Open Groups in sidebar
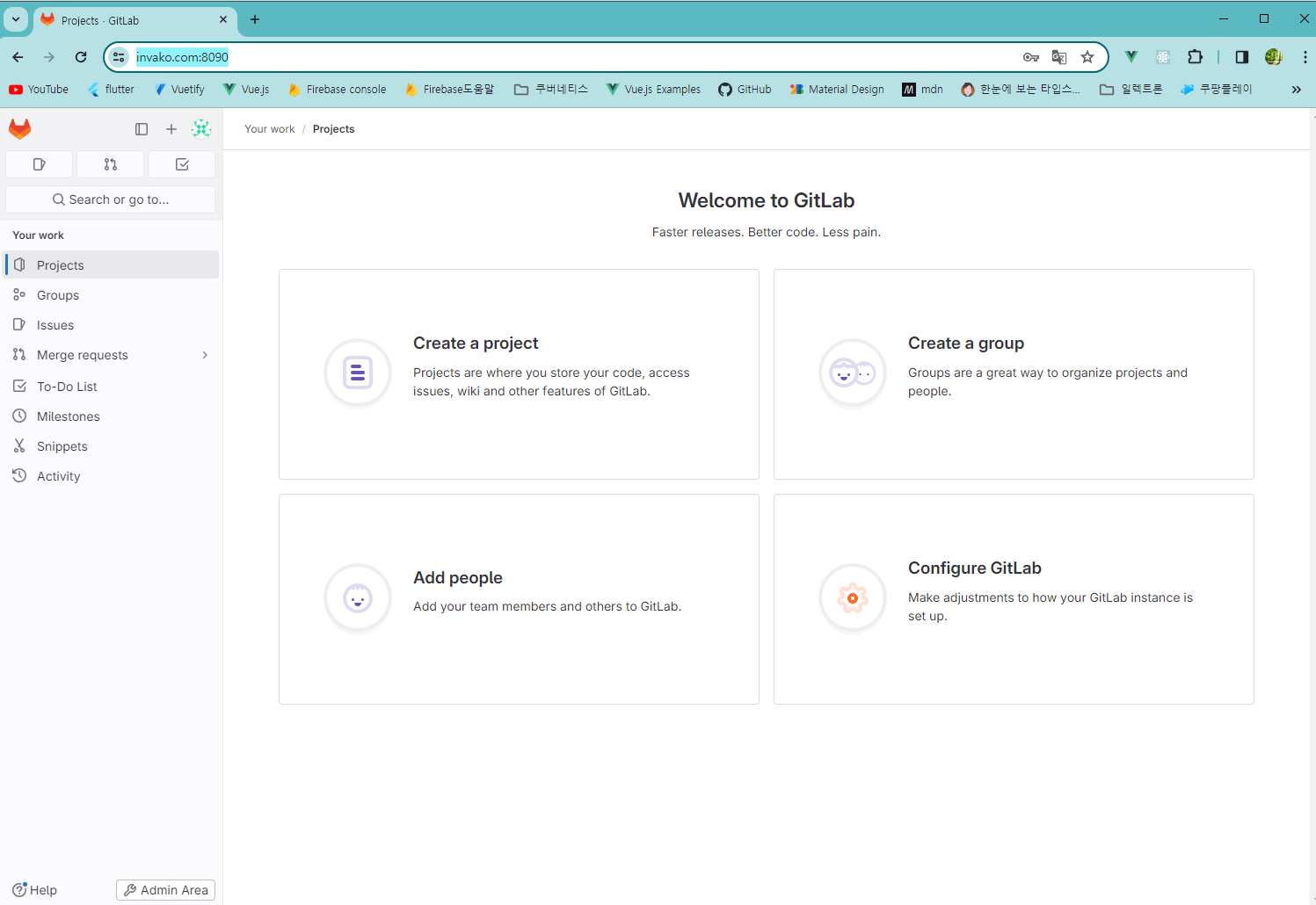The width and height of the screenshot is (1316, 905). tap(112, 295)
